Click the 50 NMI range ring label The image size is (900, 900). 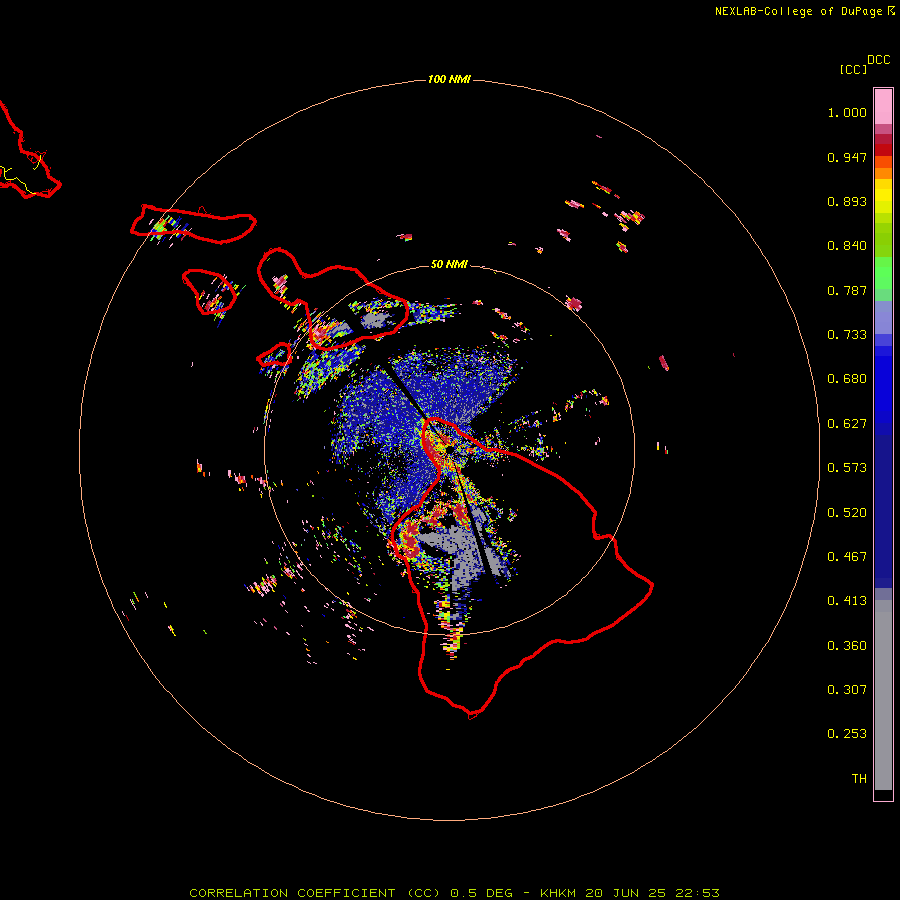(x=449, y=264)
